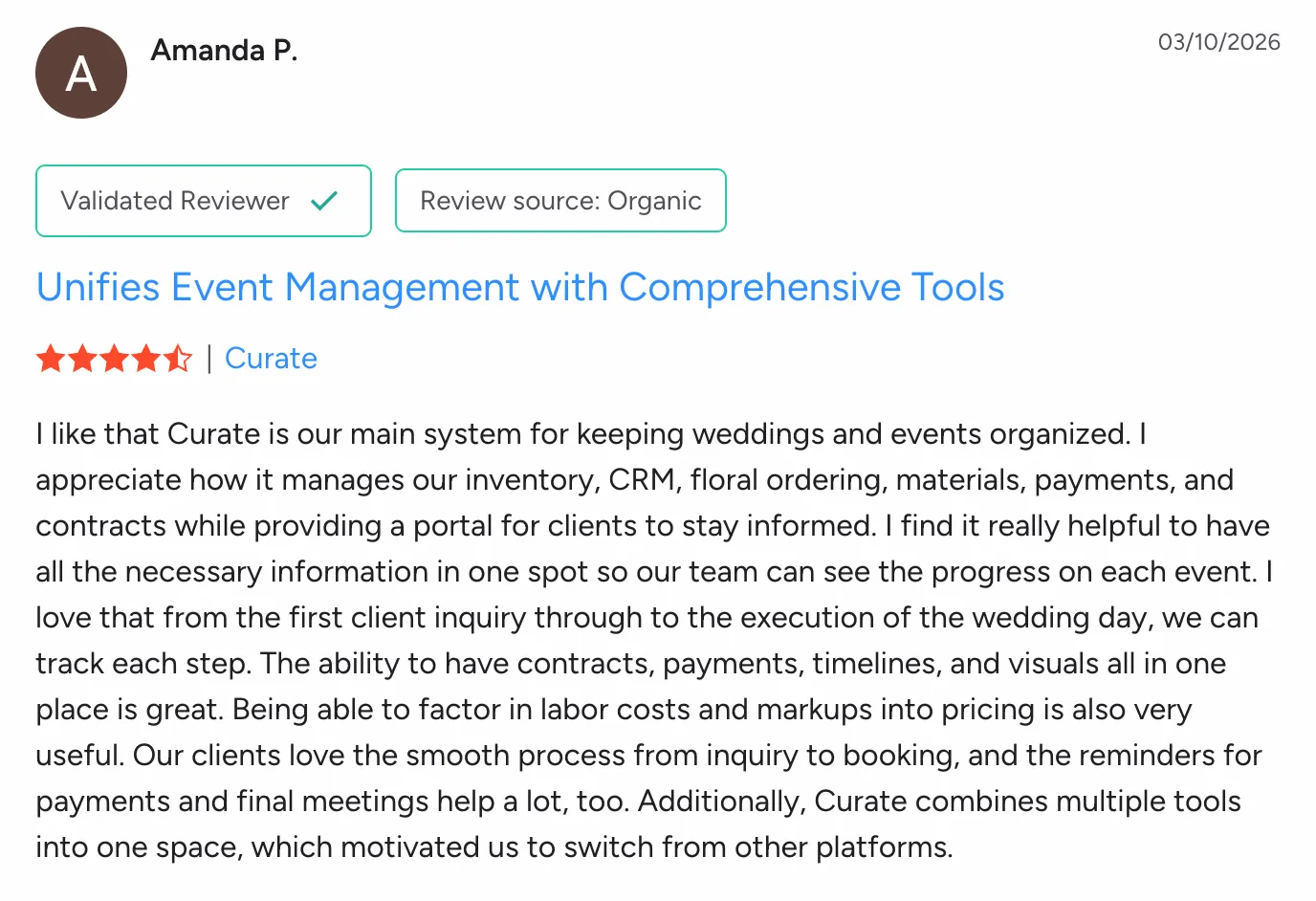Select the half-filled fifth star
This screenshot has height=901, width=1316.
coord(179,358)
